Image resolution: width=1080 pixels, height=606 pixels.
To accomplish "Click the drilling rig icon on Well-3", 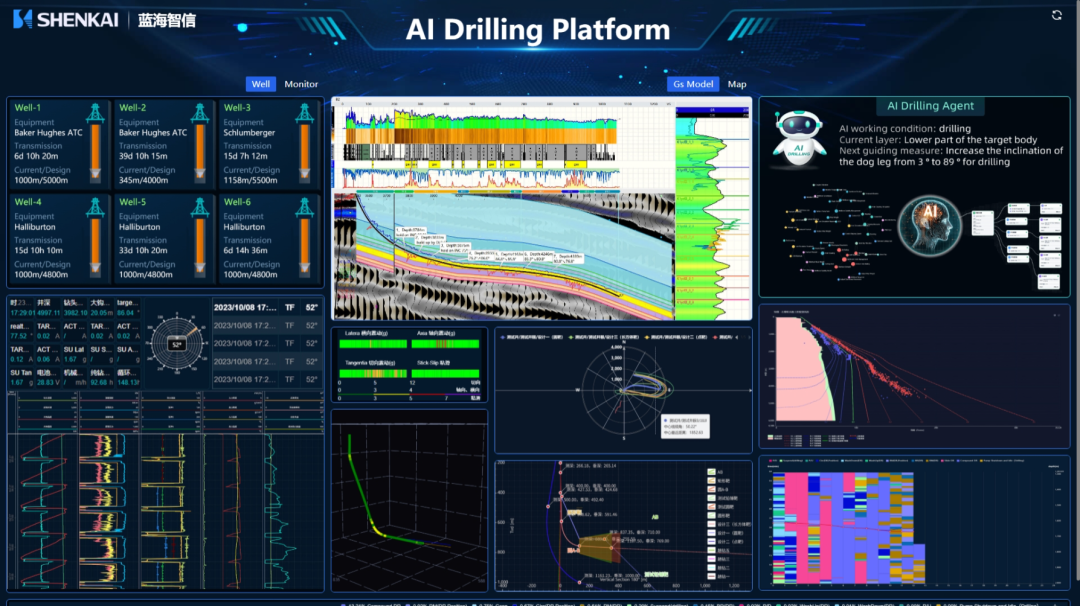I will [x=304, y=113].
